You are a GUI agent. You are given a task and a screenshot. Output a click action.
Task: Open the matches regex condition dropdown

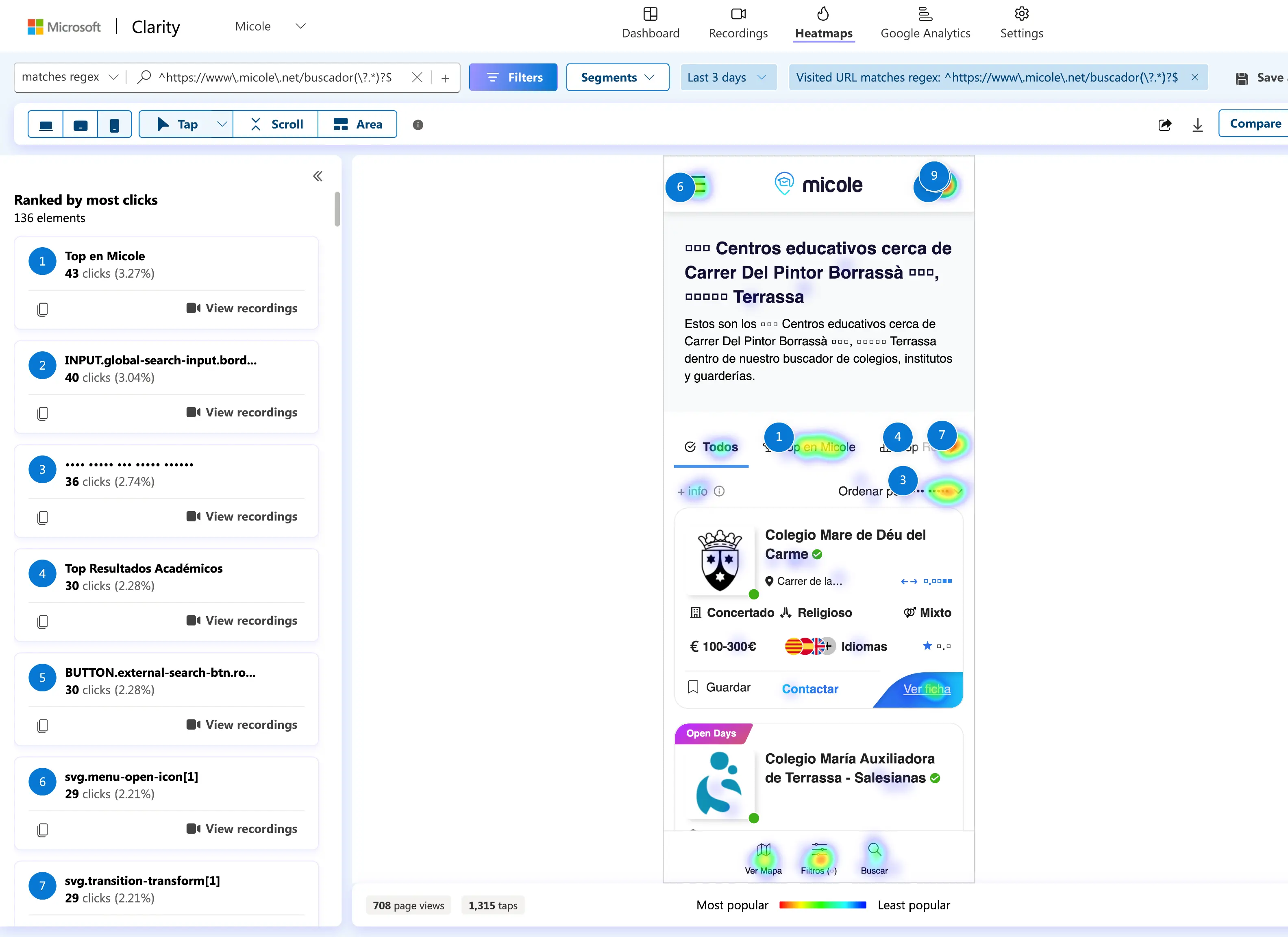tap(70, 77)
